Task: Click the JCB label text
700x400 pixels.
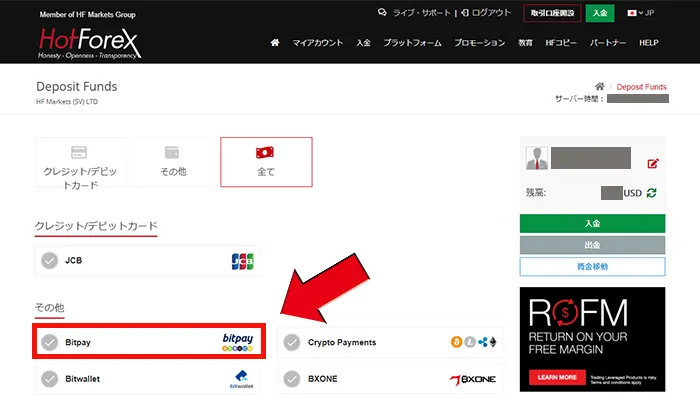Action: tap(74, 261)
